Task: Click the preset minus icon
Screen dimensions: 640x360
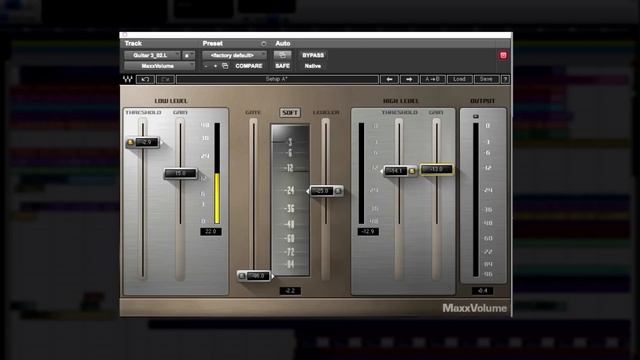Action: click(206, 66)
